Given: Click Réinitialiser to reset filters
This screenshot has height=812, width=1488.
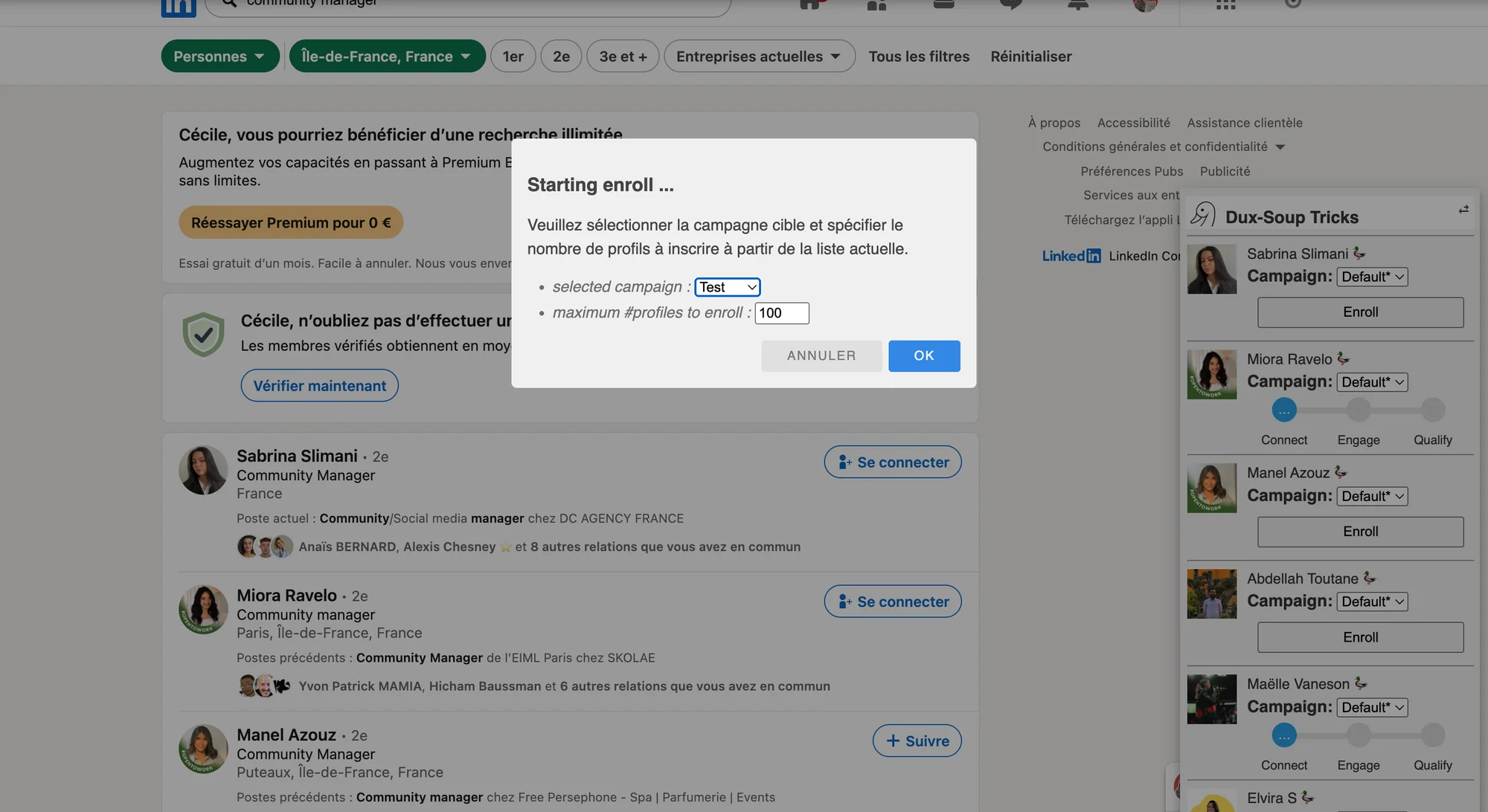Looking at the screenshot, I should tap(1031, 57).
